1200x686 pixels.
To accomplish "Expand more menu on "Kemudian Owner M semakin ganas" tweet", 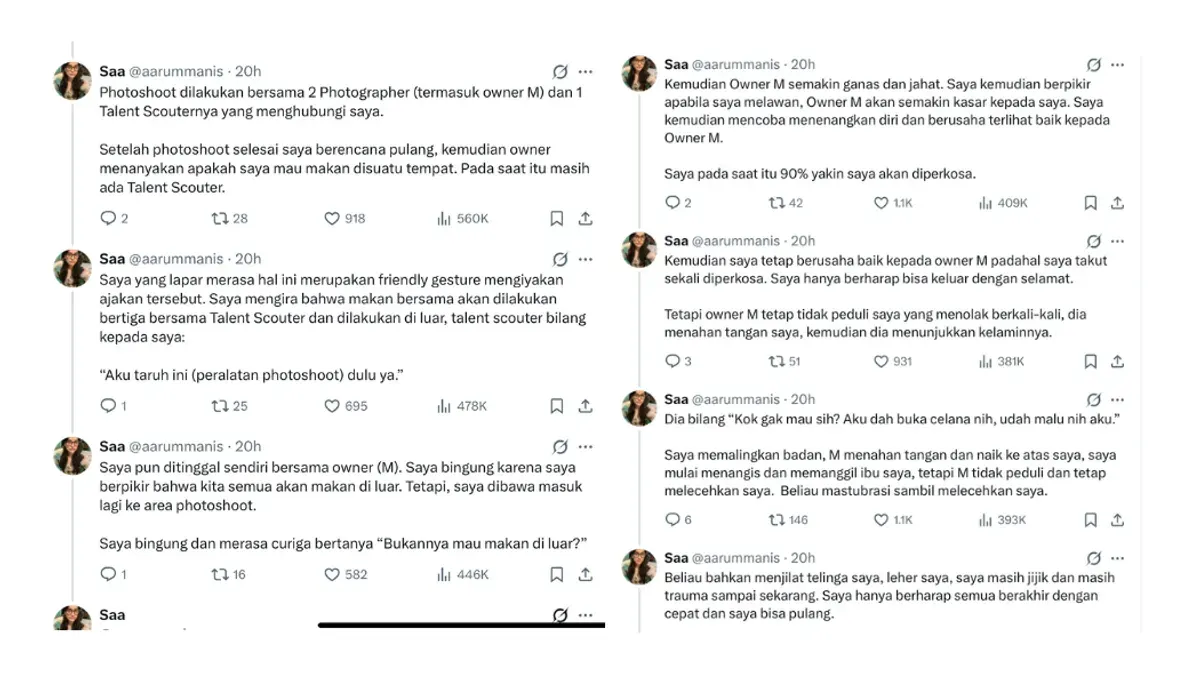I will coord(1118,65).
